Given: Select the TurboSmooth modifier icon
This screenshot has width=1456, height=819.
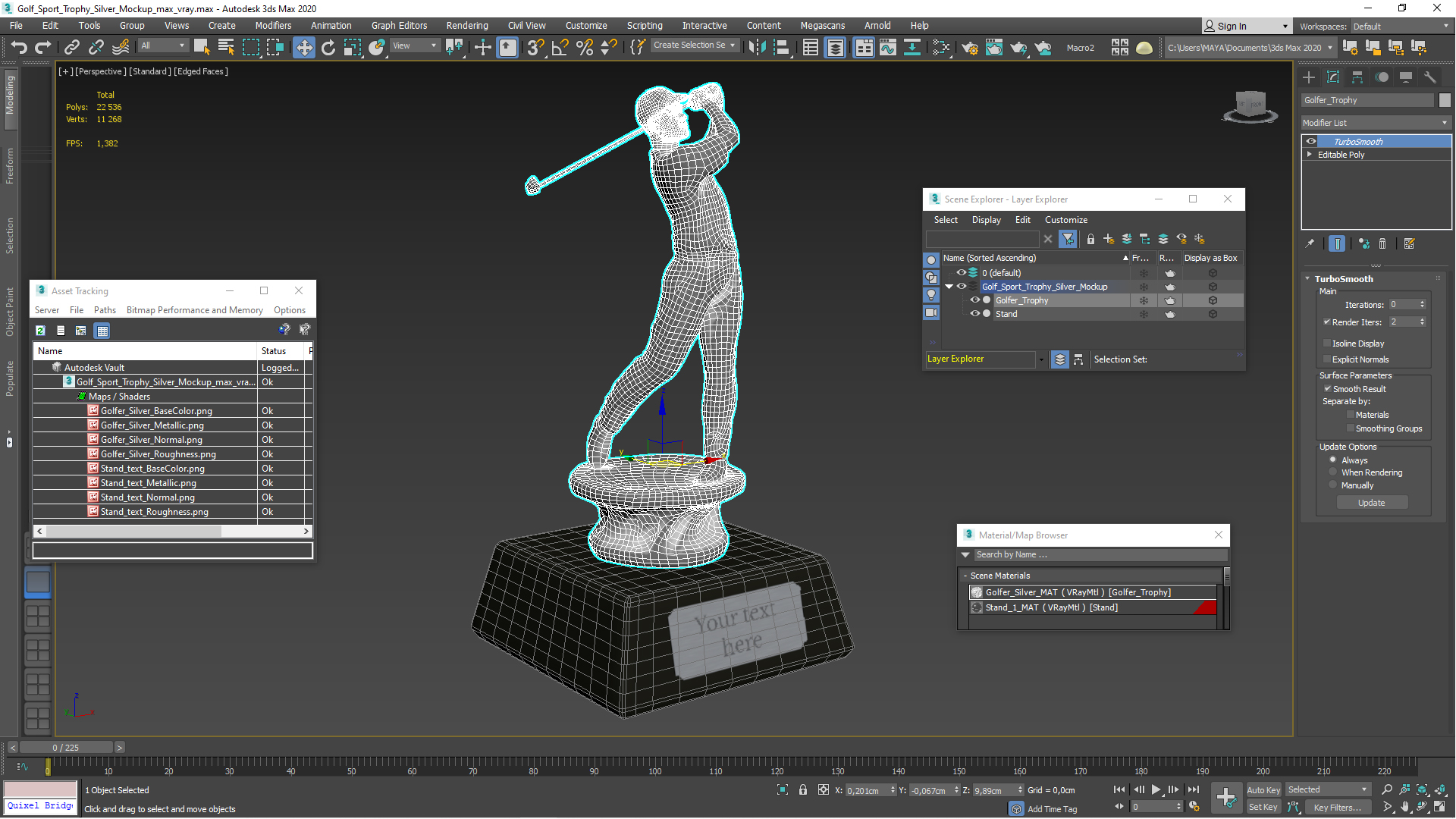Looking at the screenshot, I should (x=1310, y=140).
